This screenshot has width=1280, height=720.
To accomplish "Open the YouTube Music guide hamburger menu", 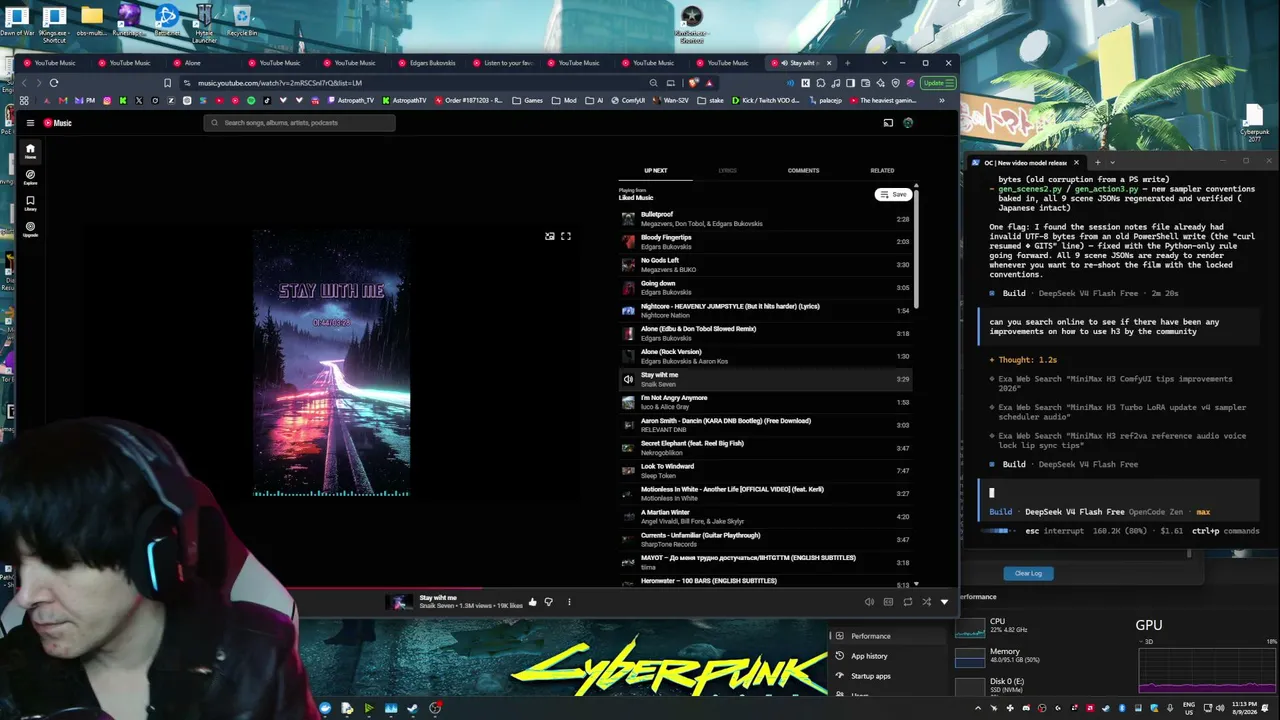I will [30, 123].
